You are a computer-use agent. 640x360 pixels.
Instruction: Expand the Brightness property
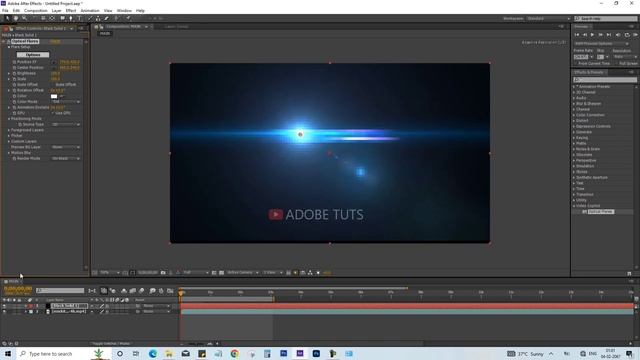tap(9, 73)
